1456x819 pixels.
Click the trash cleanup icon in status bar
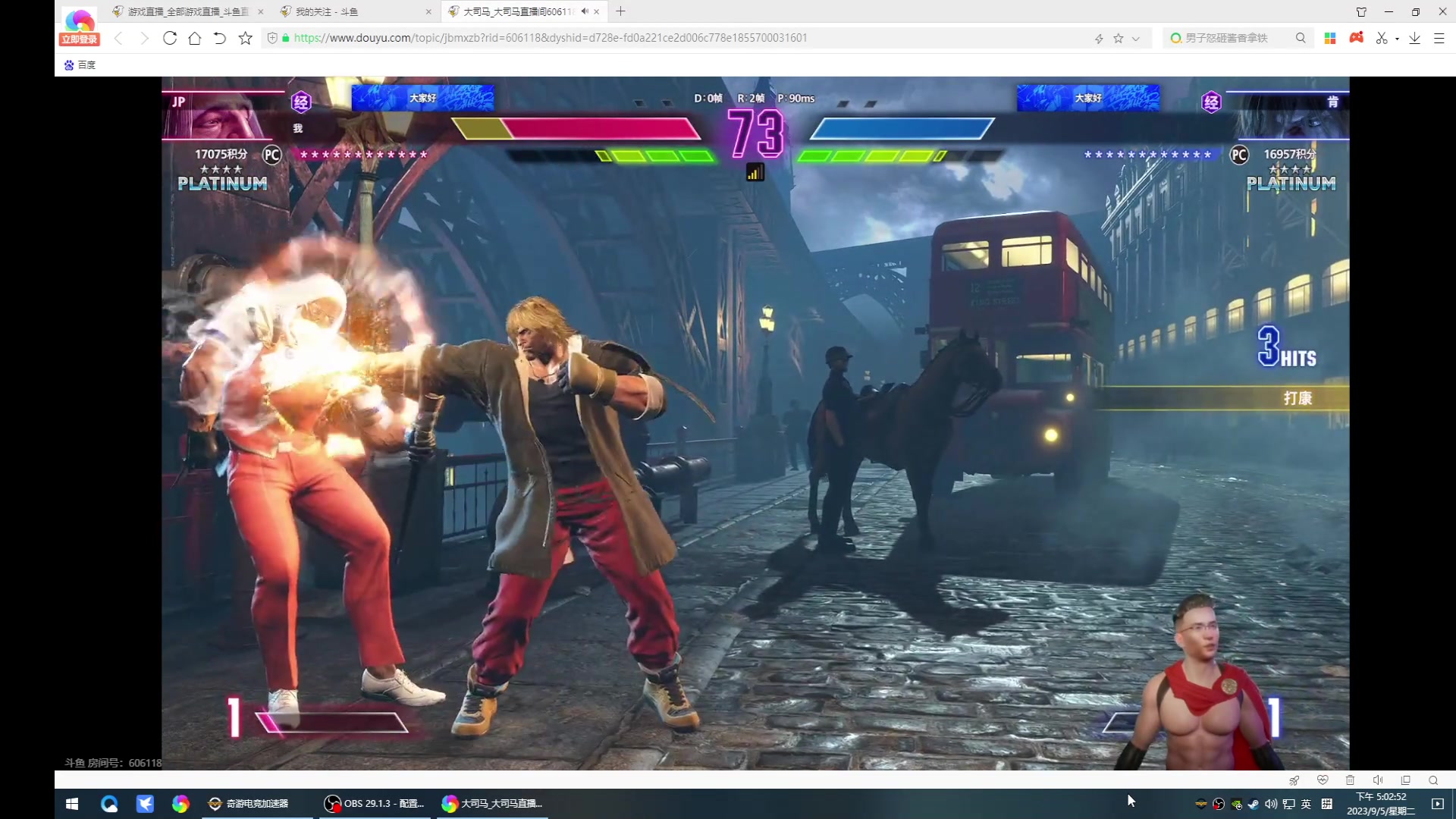(x=1350, y=780)
